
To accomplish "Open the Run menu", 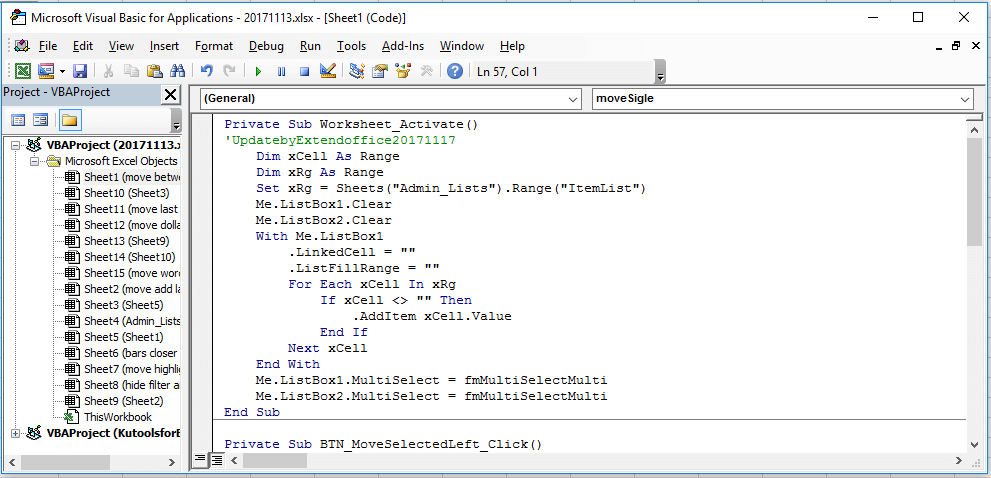I will pos(310,46).
